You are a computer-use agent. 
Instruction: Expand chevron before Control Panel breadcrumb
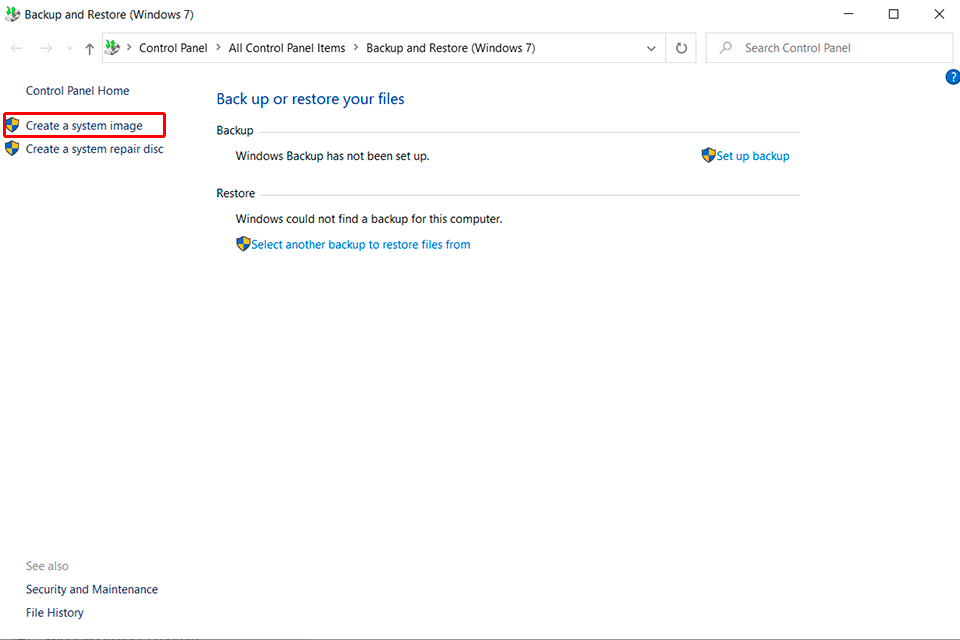pos(129,47)
